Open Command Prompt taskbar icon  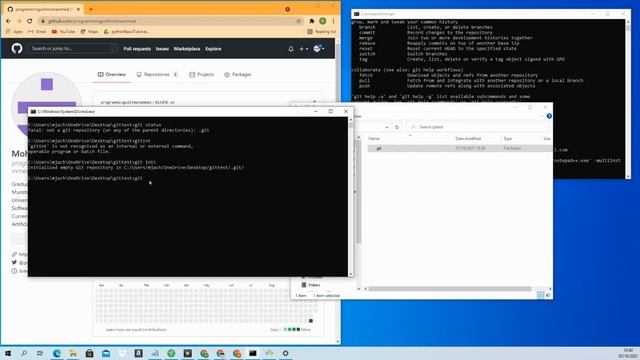click(x=253, y=353)
